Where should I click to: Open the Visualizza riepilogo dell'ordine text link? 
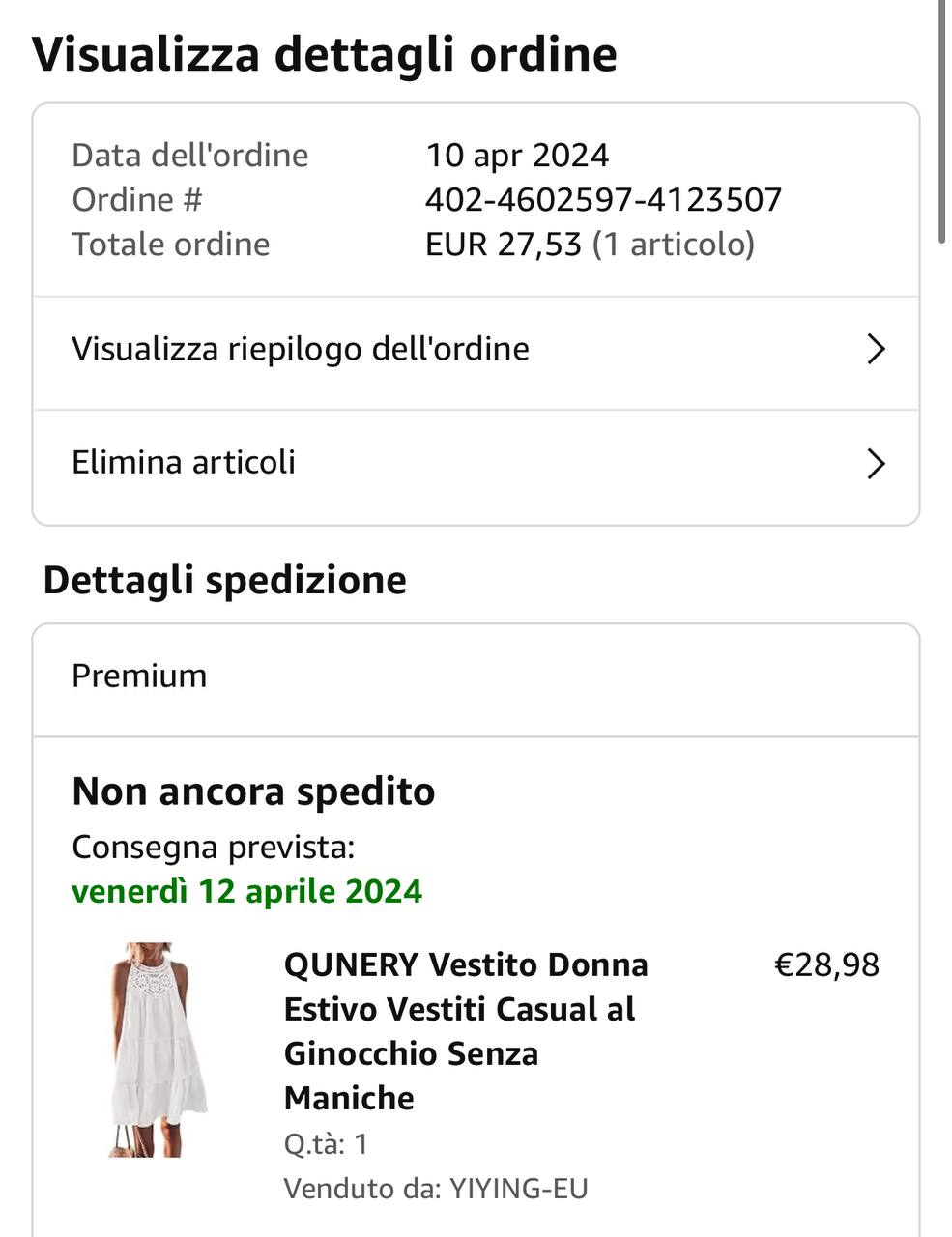coord(301,349)
